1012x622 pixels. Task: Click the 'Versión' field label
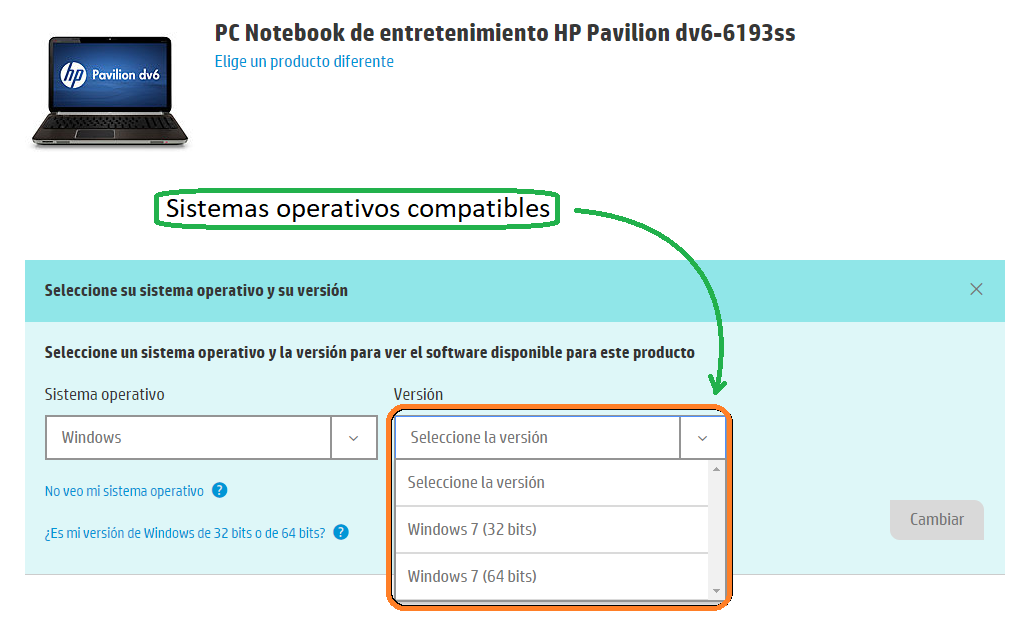point(418,394)
